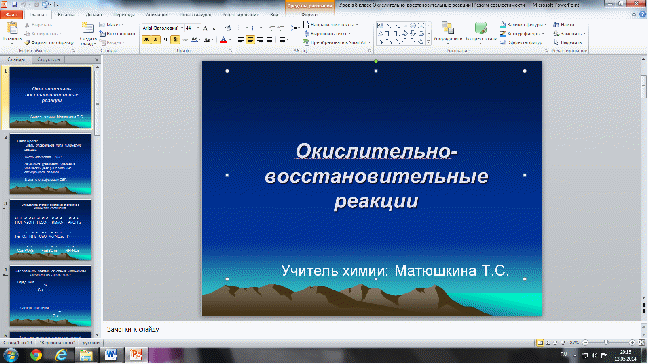
Task: Open the Change Case (Aa) dropdown
Action: tap(208, 40)
